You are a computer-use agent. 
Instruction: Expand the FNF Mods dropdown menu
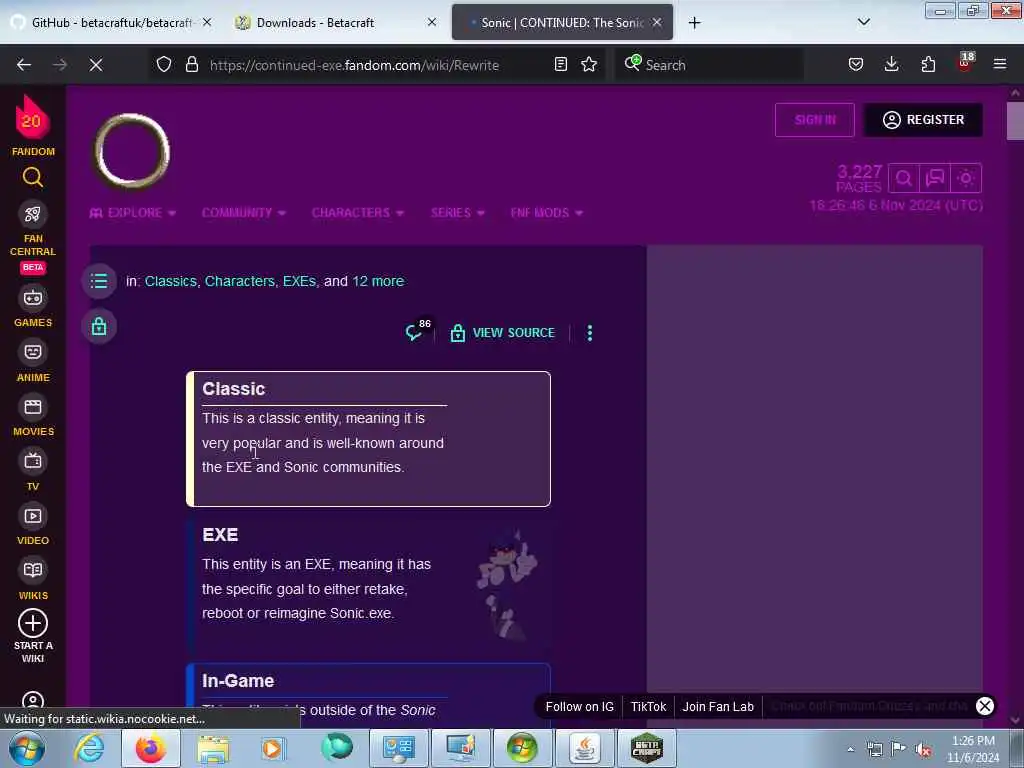click(x=547, y=213)
